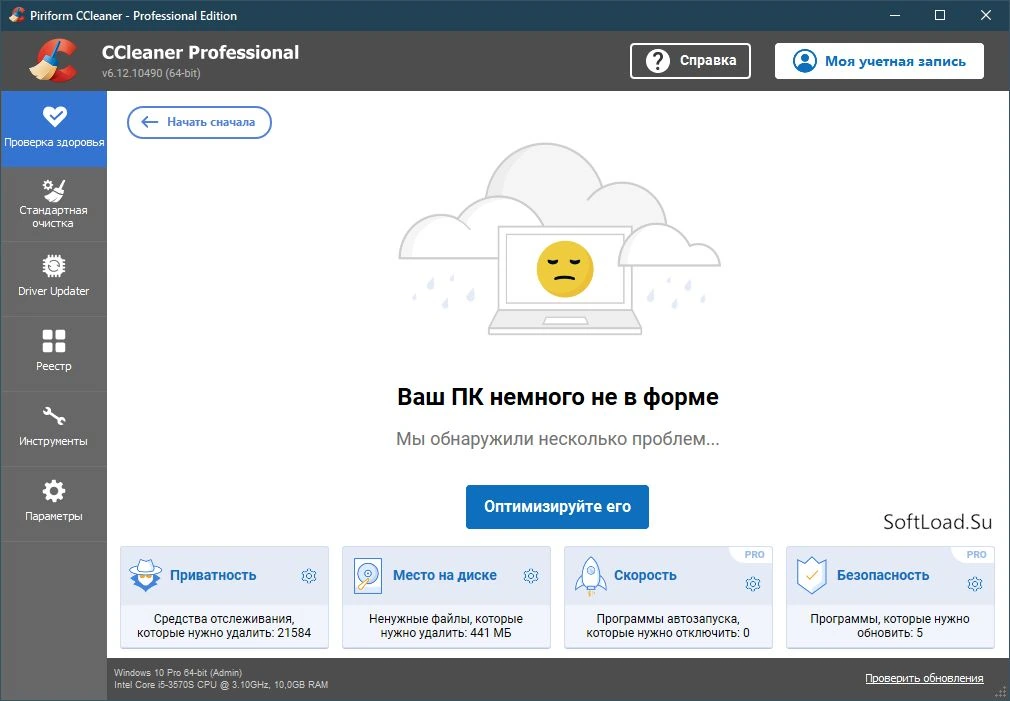This screenshot has height=701, width=1010.
Task: Click Проверить обновления link
Action: pos(924,678)
